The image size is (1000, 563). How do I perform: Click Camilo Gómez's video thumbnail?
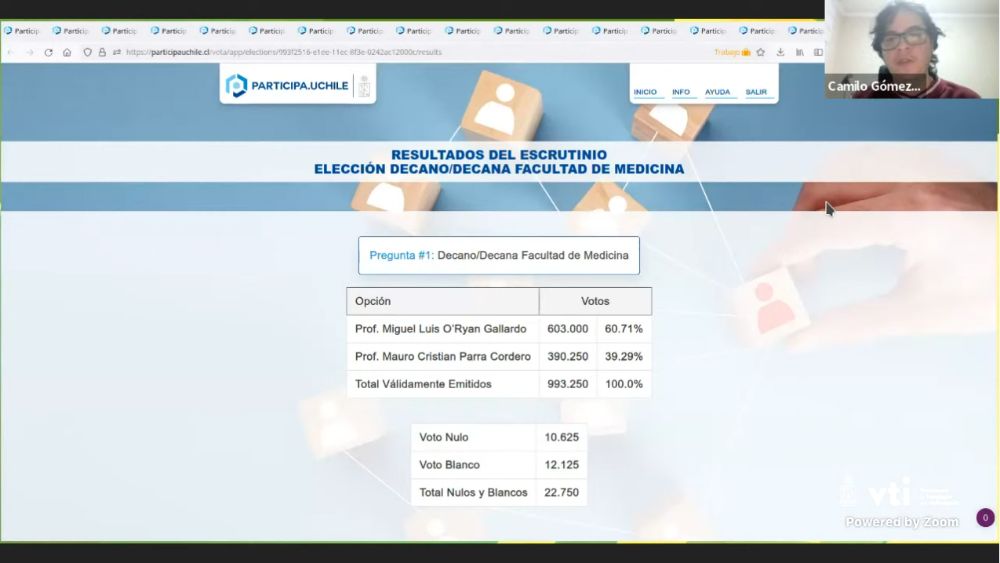[911, 48]
